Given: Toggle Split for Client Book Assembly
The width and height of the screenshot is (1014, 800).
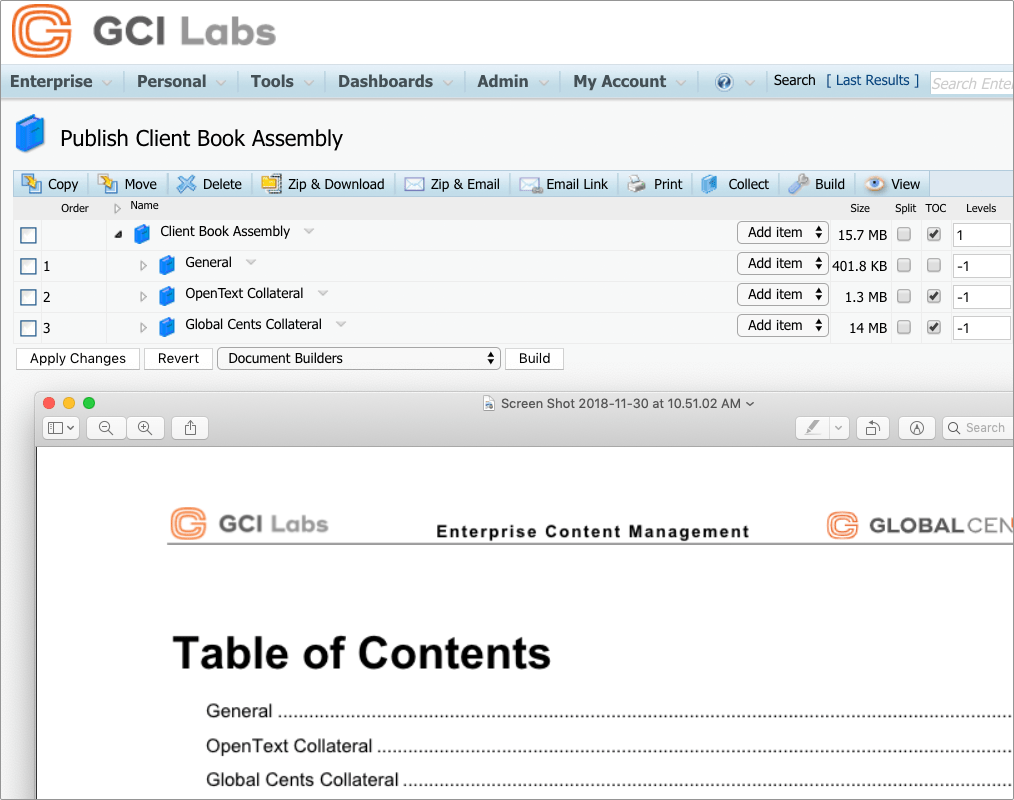Looking at the screenshot, I should coord(904,233).
